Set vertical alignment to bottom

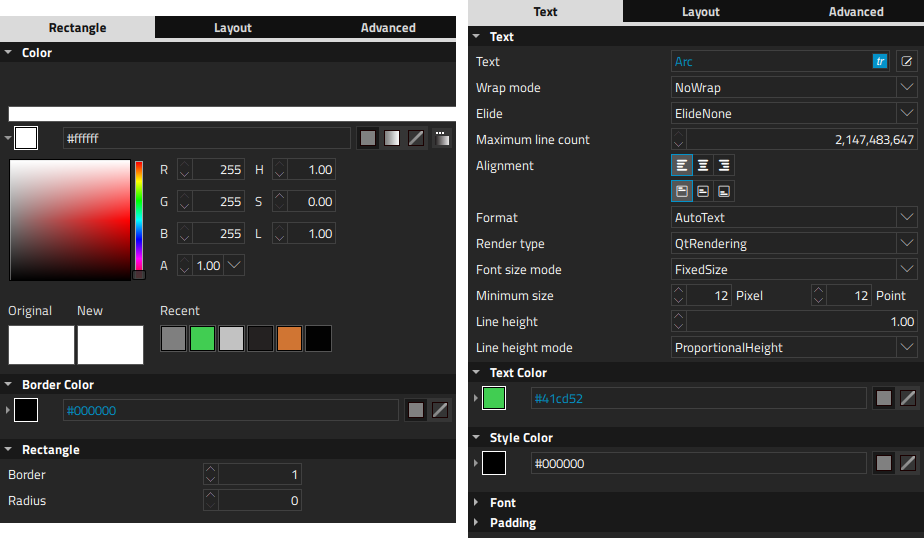(724, 190)
